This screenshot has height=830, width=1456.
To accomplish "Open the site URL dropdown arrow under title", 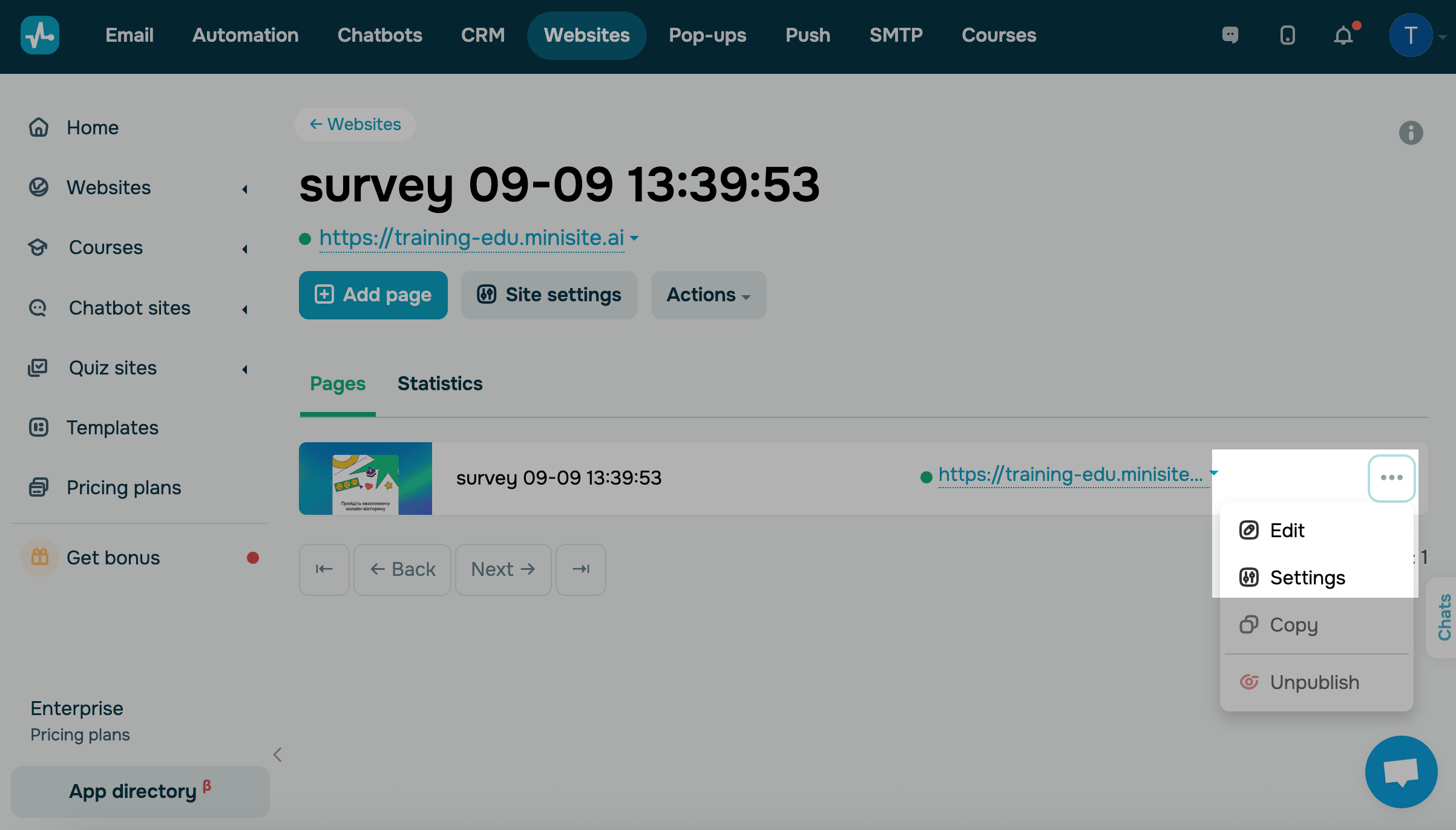I will click(634, 238).
